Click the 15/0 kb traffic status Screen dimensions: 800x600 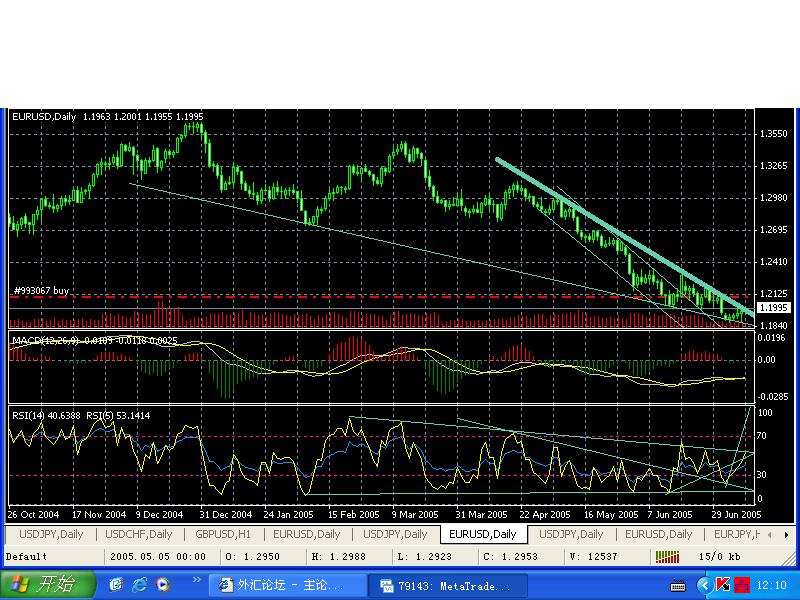tap(719, 557)
